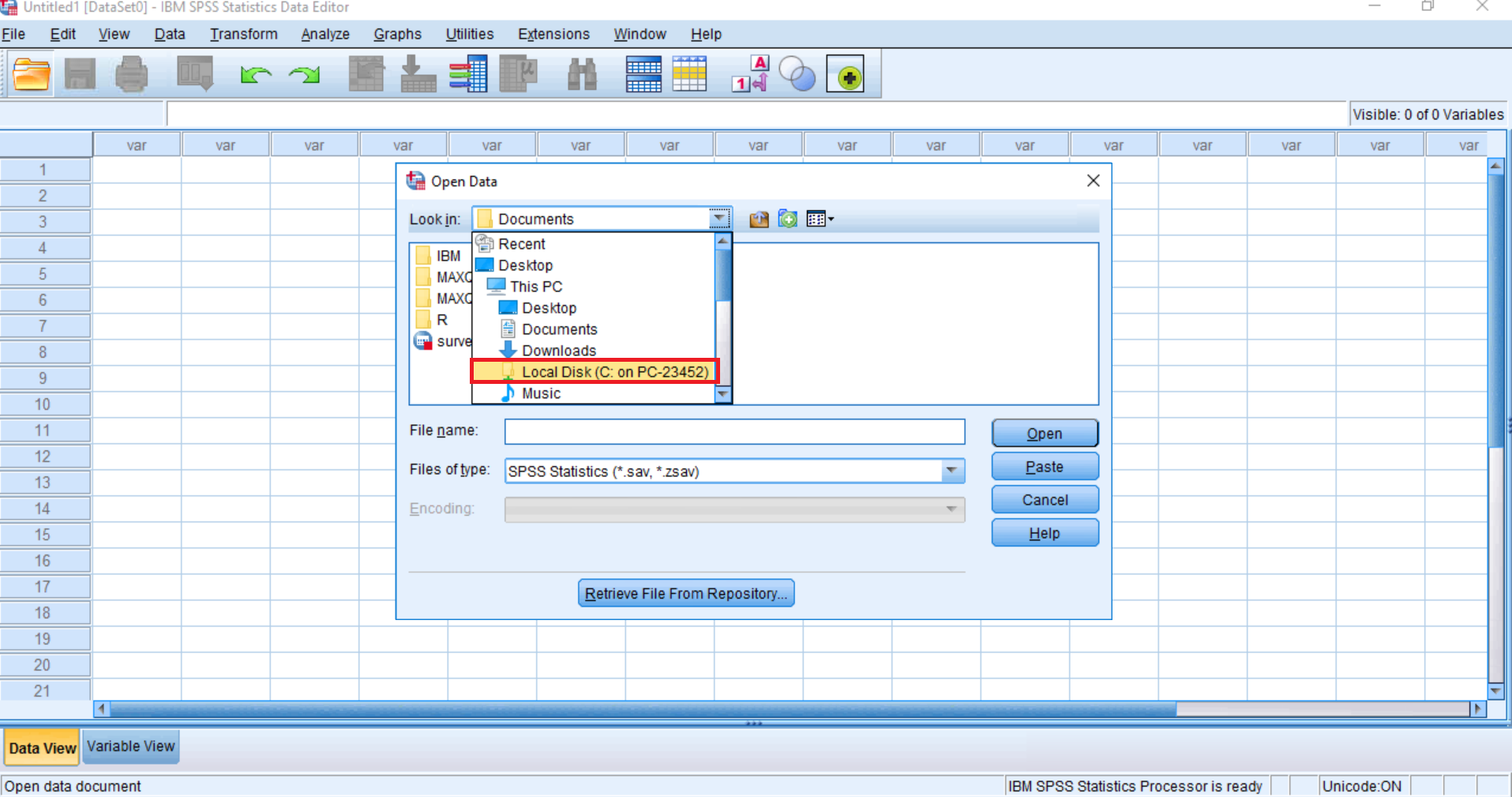This screenshot has width=1512, height=797.
Task: Click the Help button in dialog
Action: pyautogui.click(x=1045, y=533)
